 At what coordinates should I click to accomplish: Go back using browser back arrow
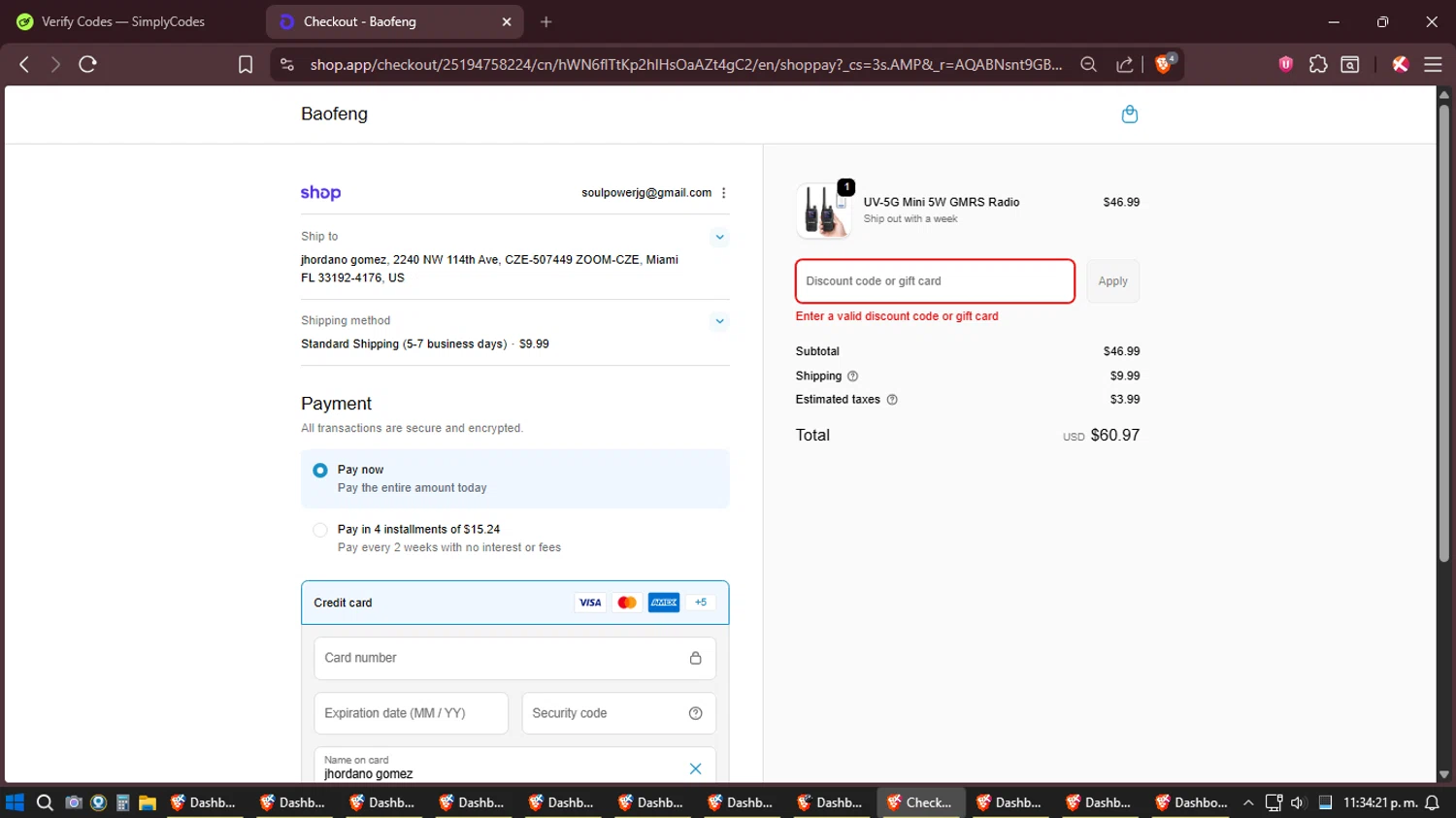point(24,64)
